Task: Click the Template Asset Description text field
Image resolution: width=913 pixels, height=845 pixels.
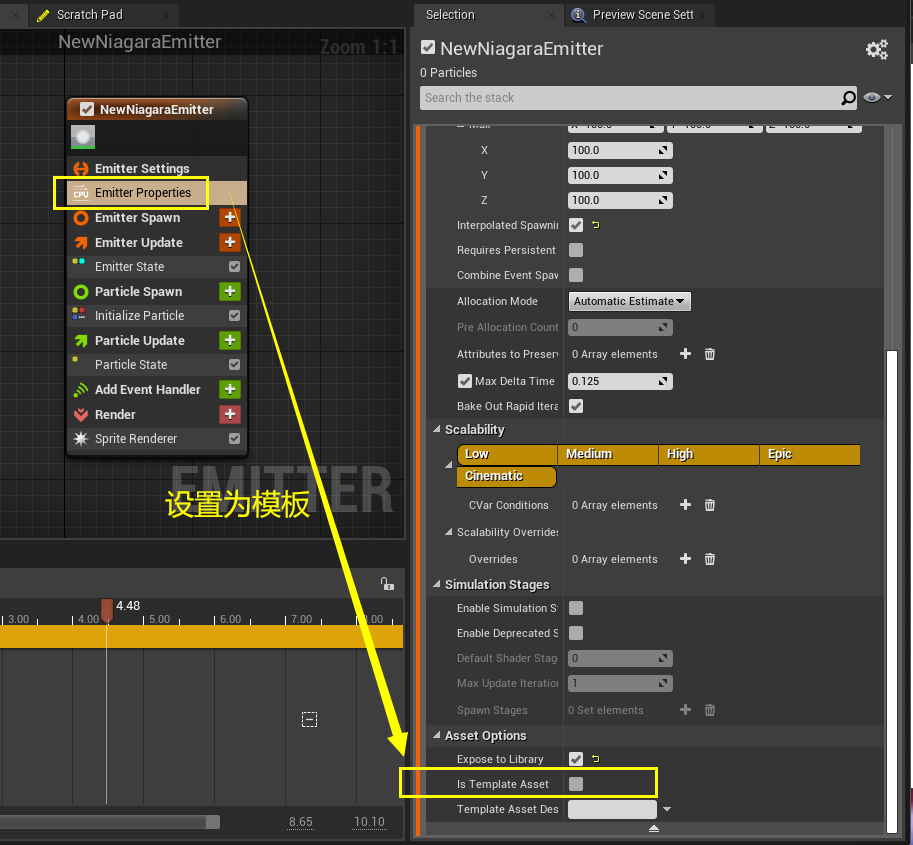Action: [612, 809]
